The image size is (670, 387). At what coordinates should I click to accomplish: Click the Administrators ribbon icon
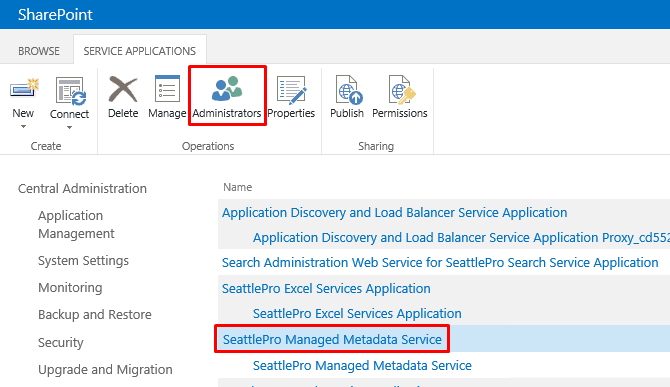pos(227,89)
